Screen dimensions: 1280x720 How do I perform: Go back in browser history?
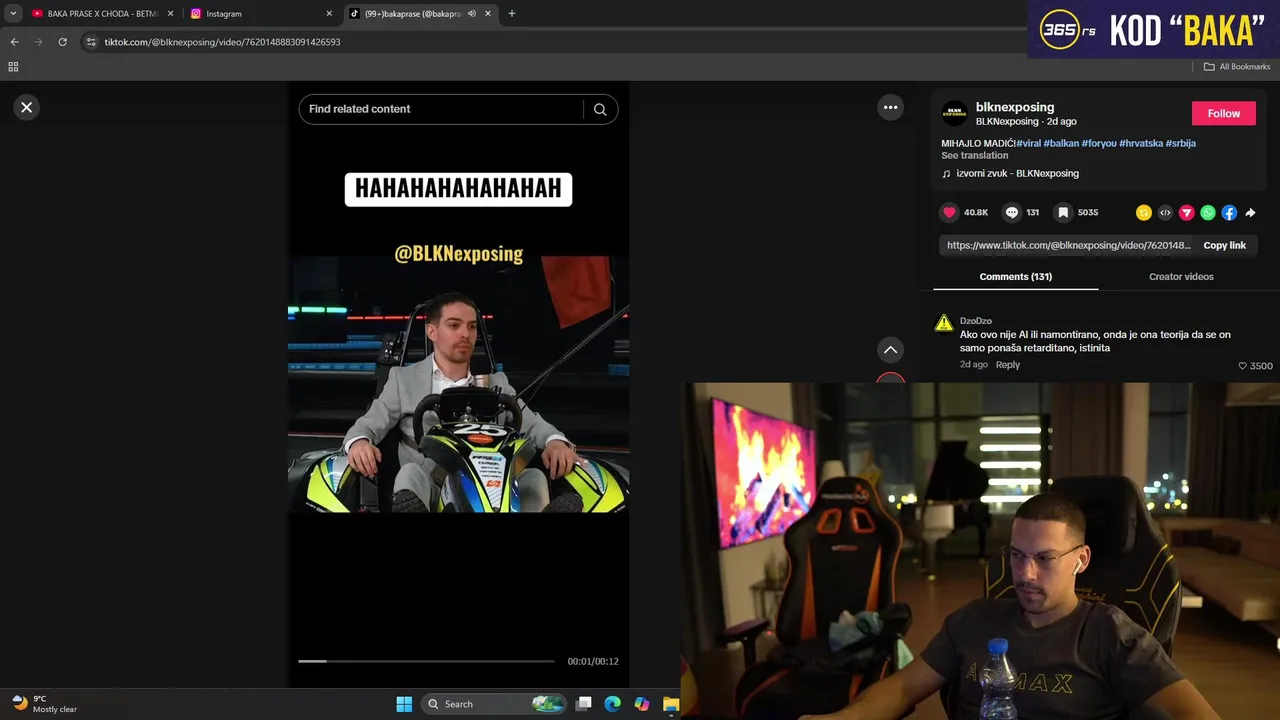pyautogui.click(x=14, y=42)
